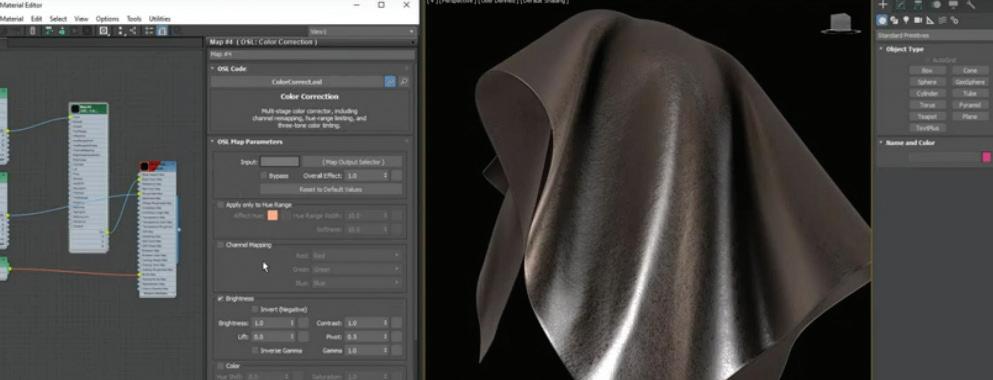Open the Options menu

pyautogui.click(x=107, y=19)
